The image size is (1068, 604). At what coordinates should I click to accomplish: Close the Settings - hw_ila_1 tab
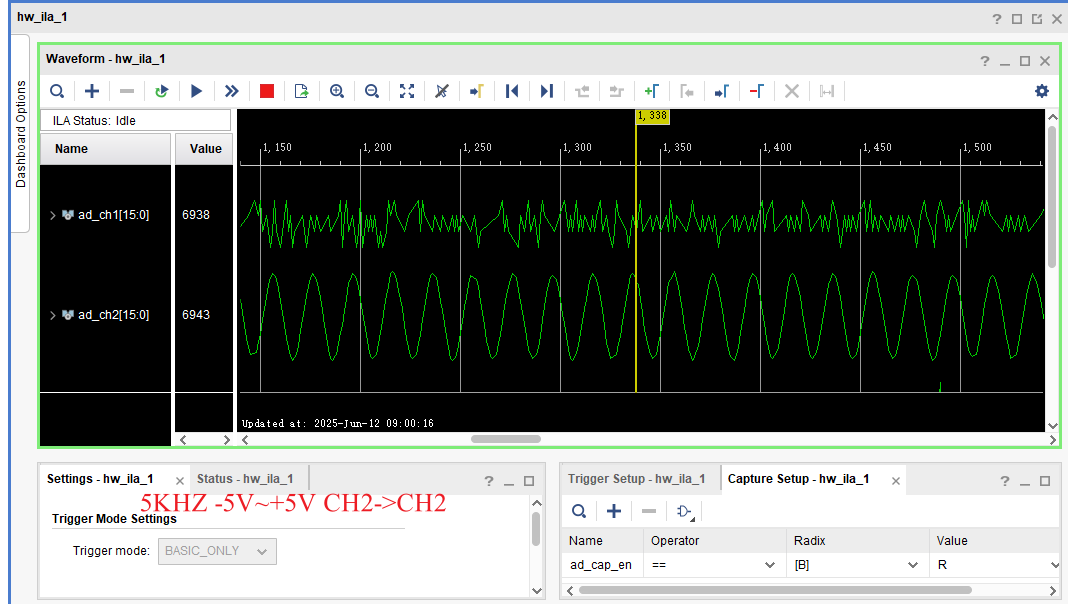tap(180, 481)
